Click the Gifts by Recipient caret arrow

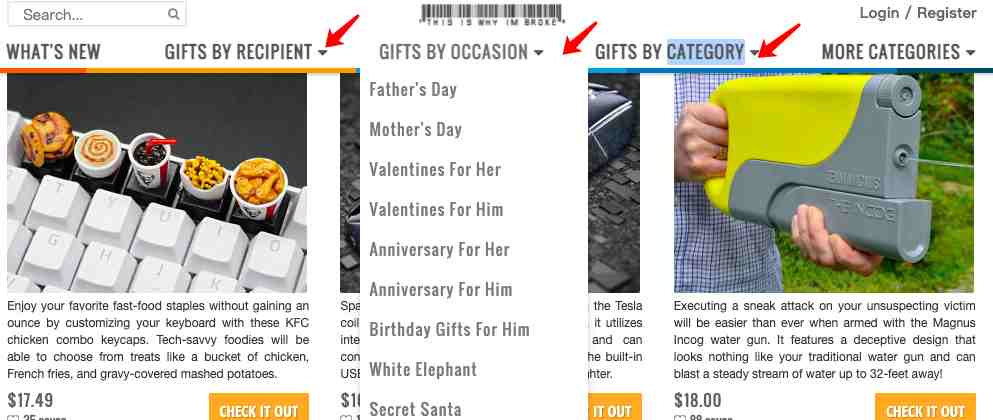pos(323,53)
